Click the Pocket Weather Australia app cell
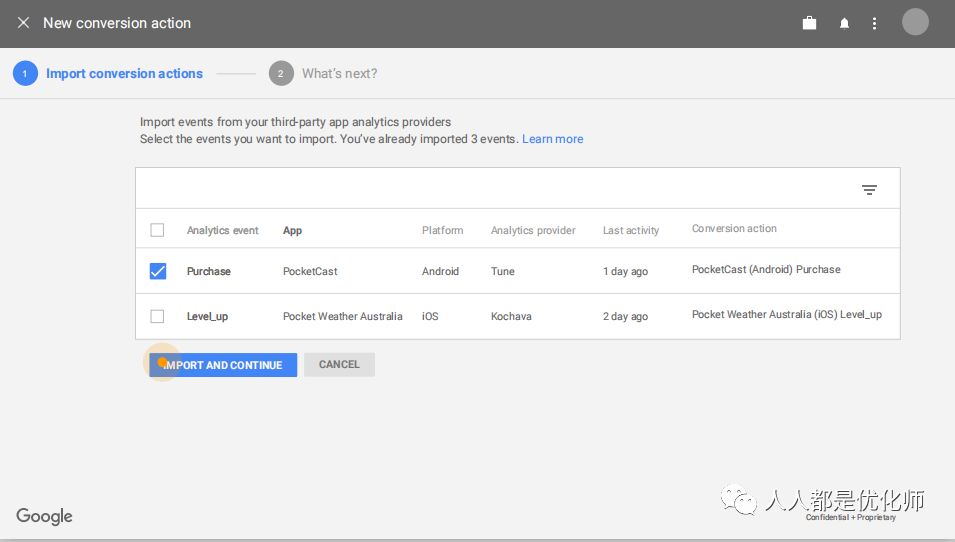Screen dimensions: 955x542 click(x=342, y=316)
